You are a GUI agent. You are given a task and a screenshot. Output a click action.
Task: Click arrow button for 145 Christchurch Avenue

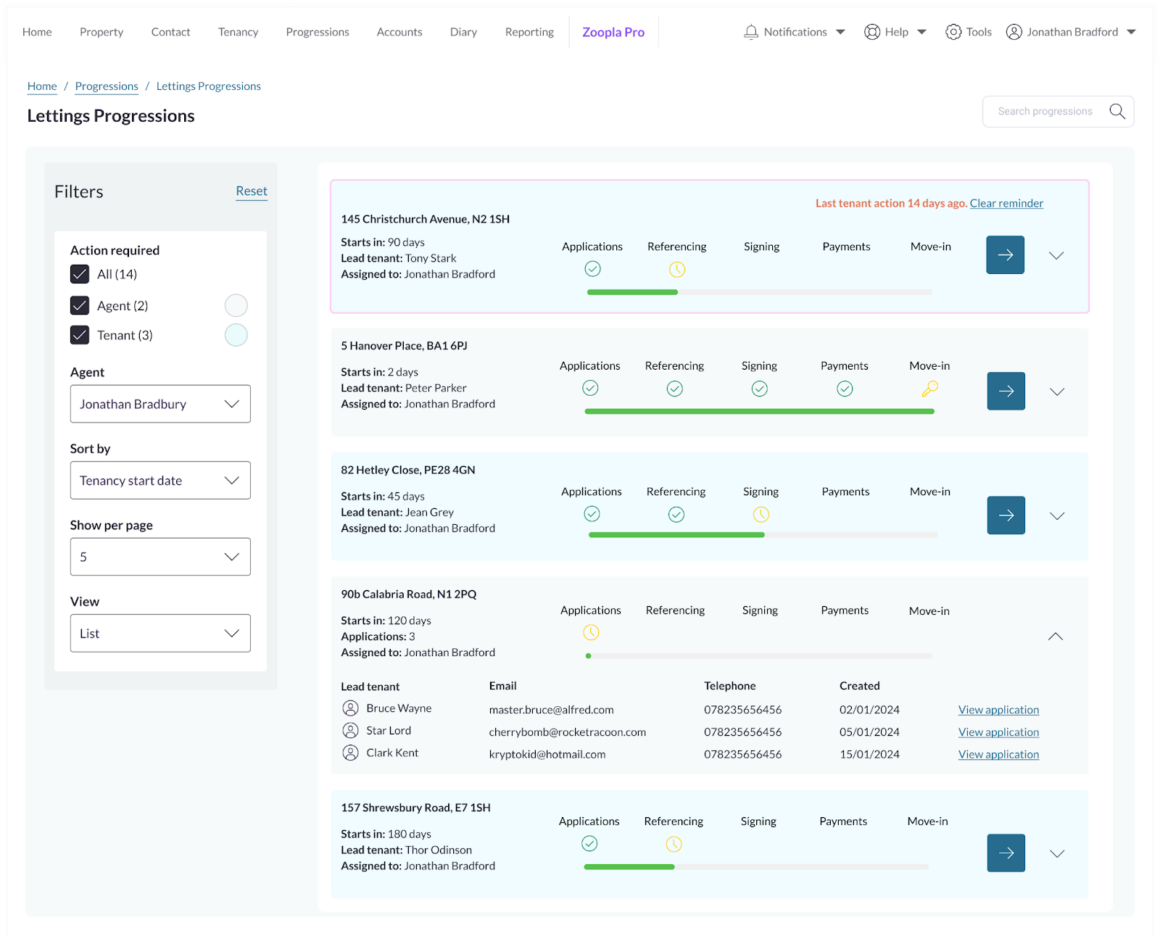pos(1005,255)
